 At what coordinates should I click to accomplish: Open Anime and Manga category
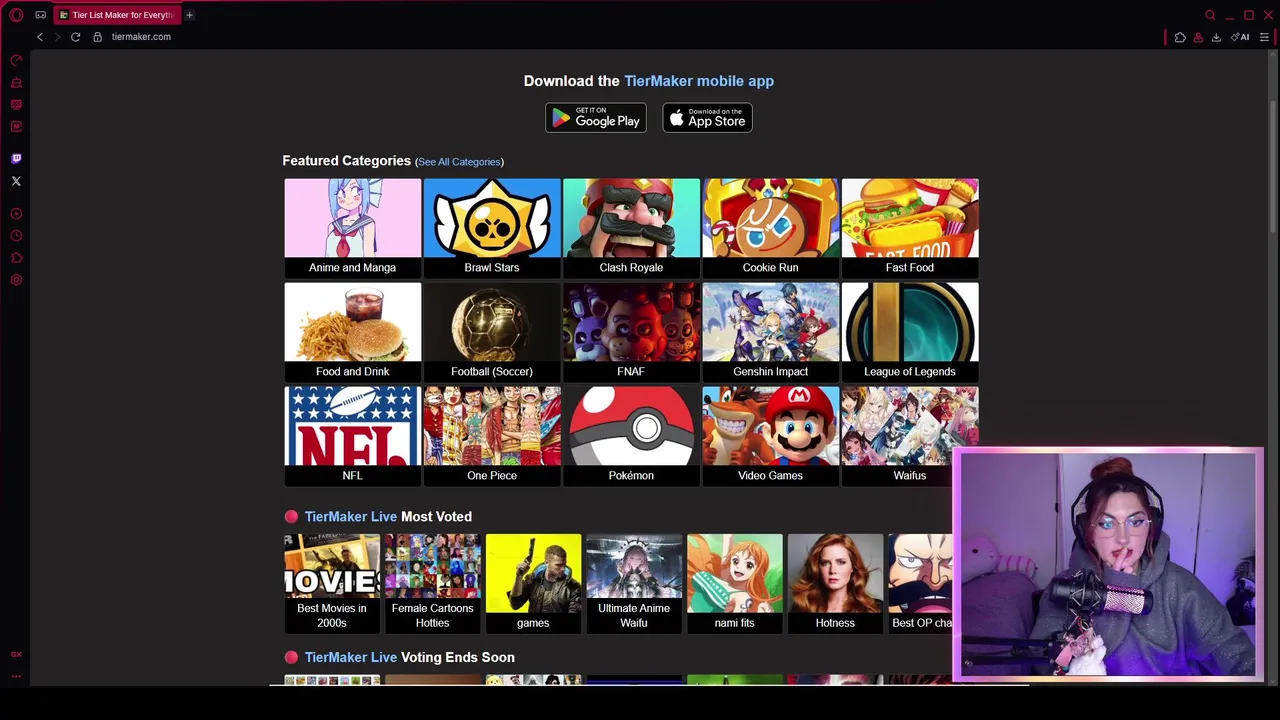pyautogui.click(x=352, y=227)
